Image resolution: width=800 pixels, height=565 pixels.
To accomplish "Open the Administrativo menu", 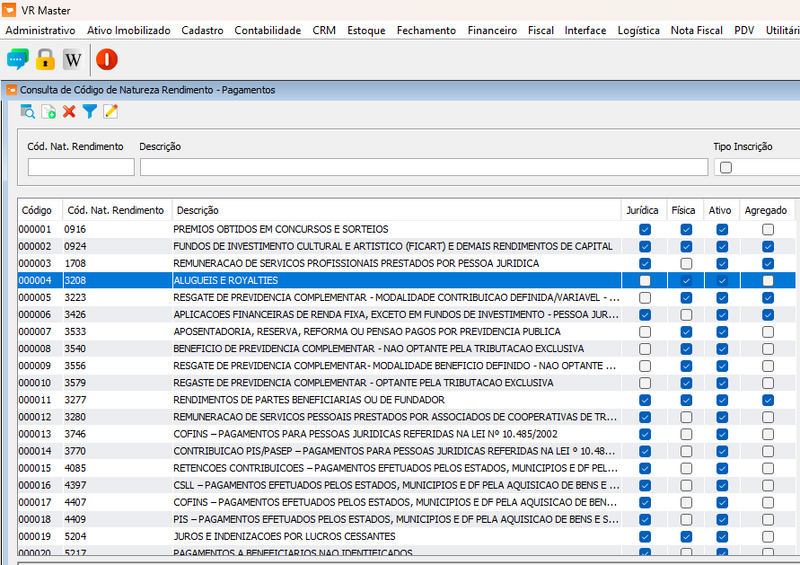I will point(40,30).
